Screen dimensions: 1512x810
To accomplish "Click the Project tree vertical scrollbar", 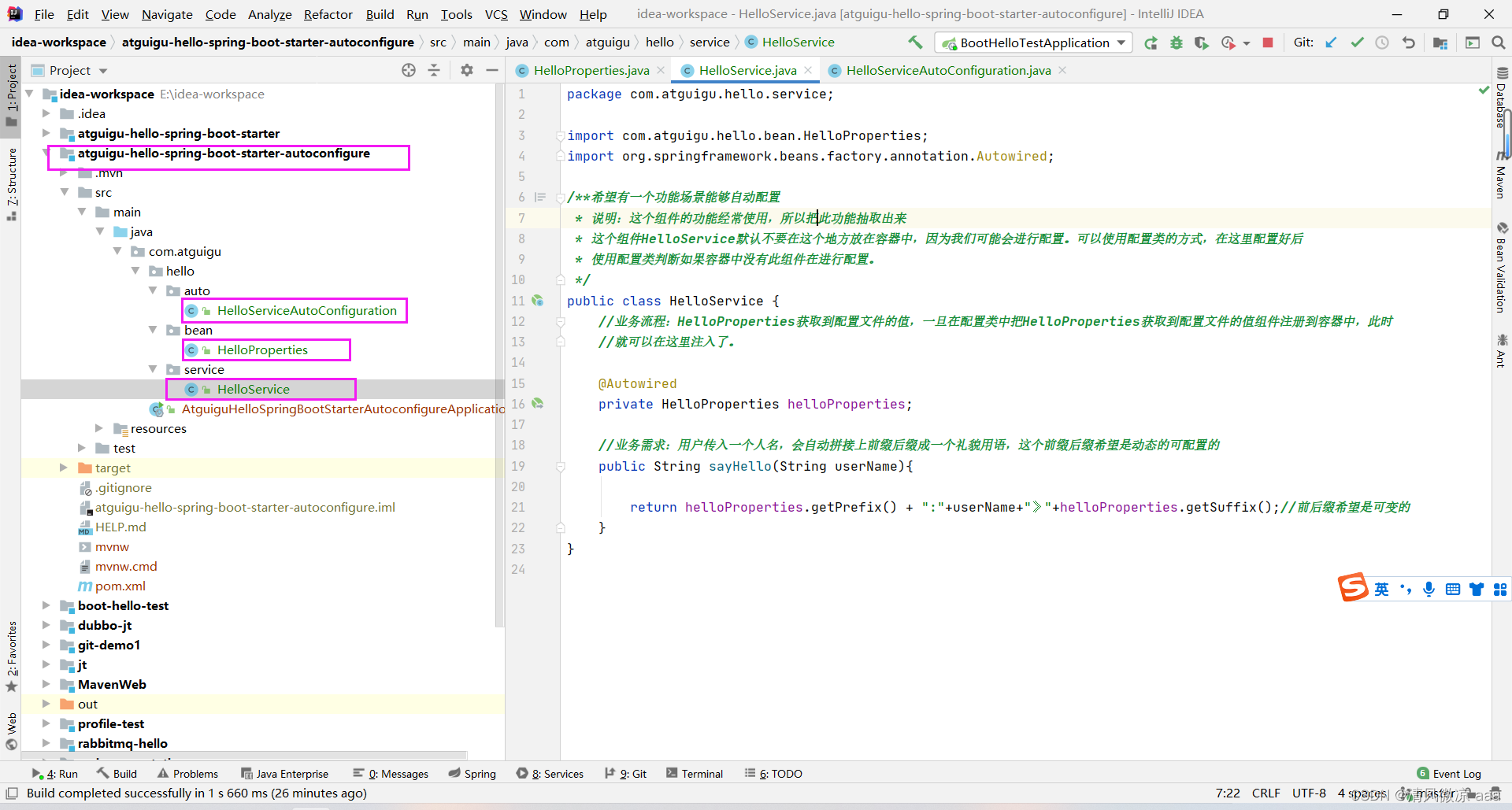I will click(499, 354).
